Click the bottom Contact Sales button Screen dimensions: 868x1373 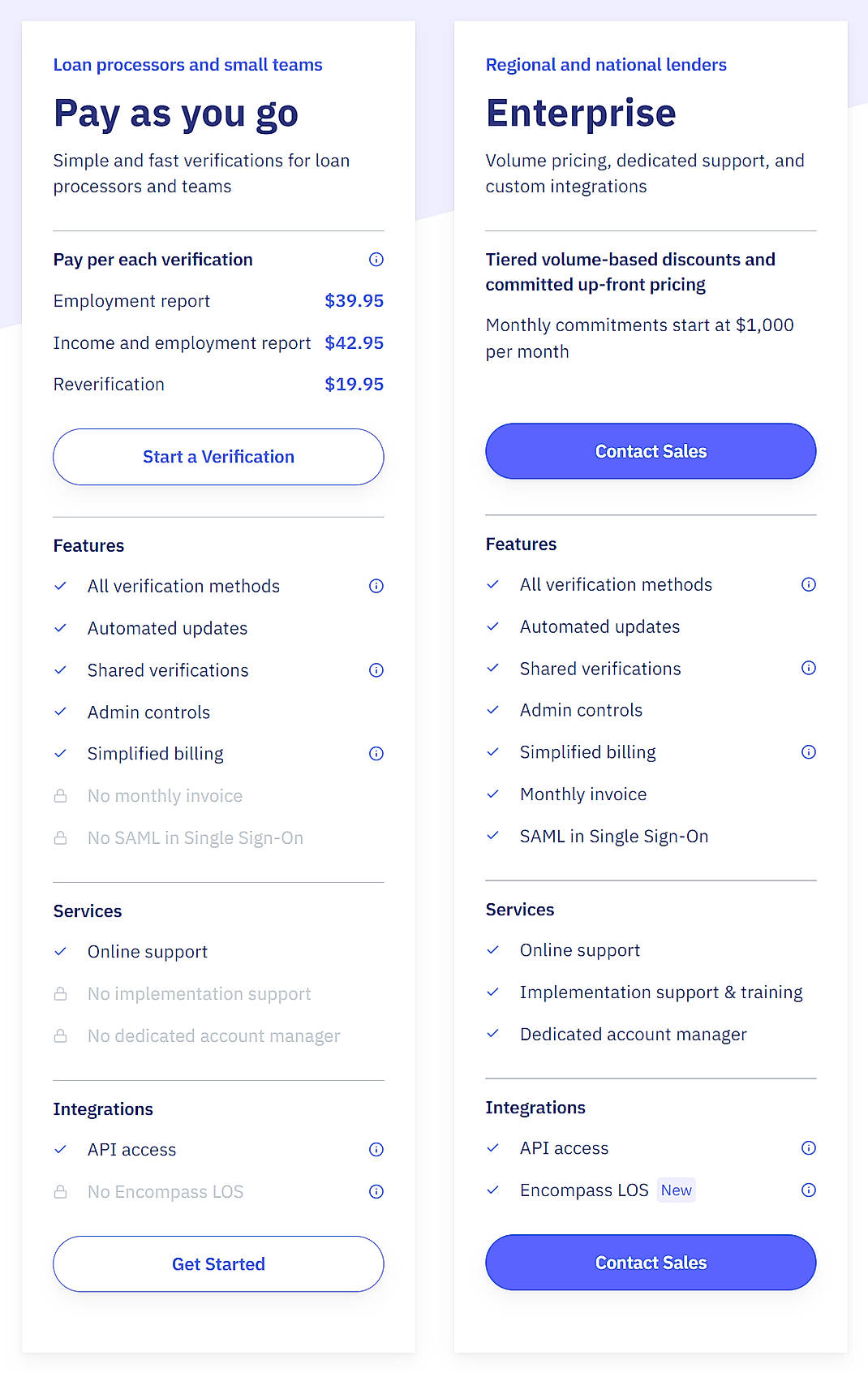(651, 1263)
